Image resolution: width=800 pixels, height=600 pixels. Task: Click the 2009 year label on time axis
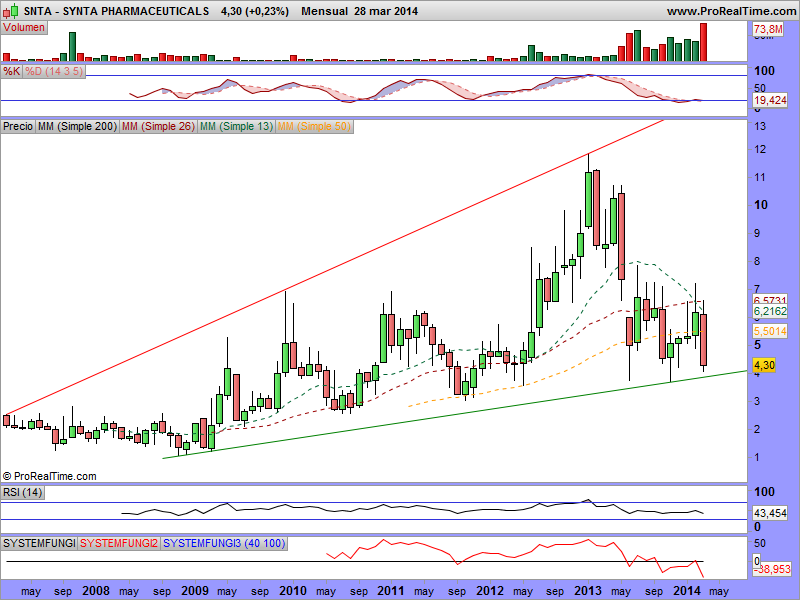click(195, 591)
